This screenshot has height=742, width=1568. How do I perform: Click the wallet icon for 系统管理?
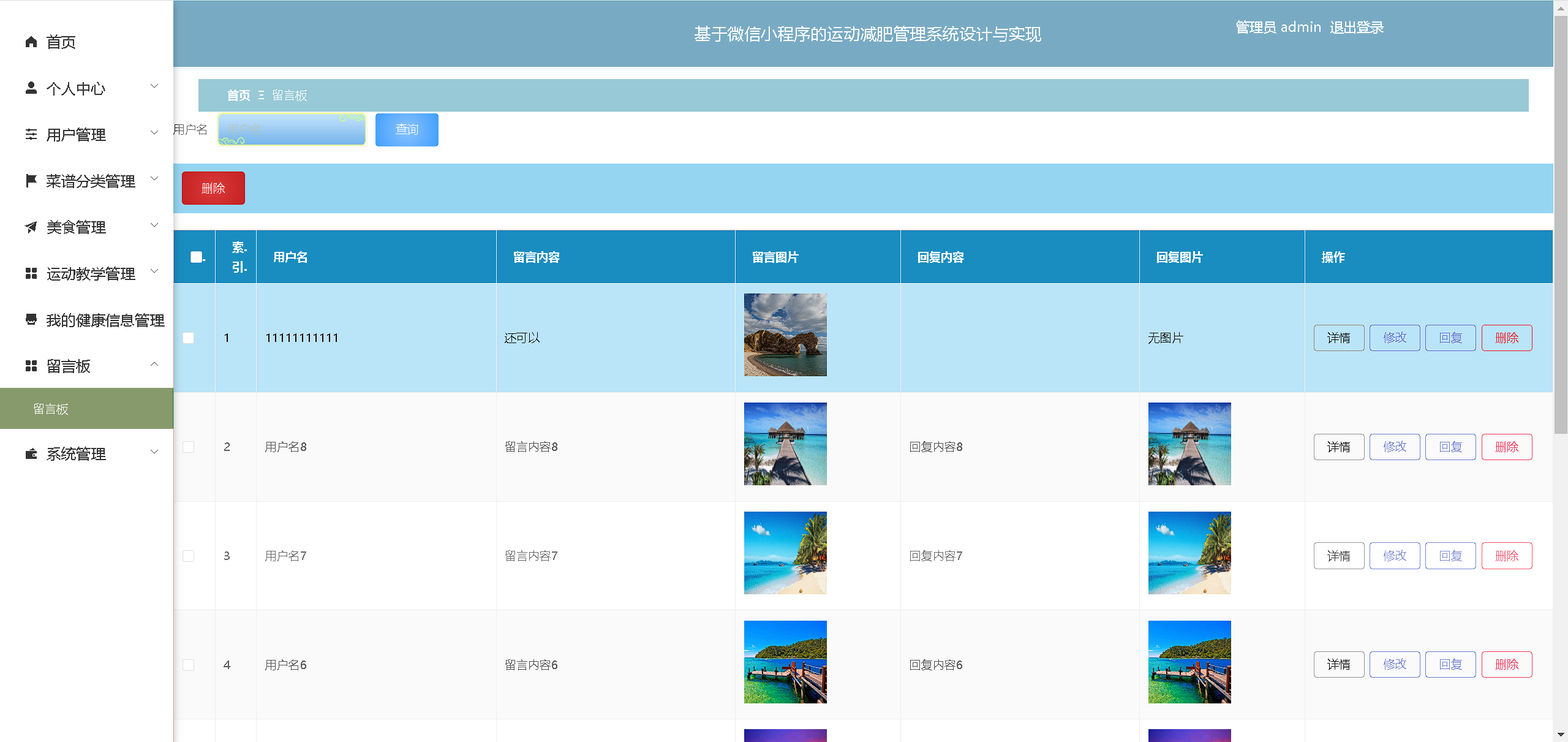31,454
